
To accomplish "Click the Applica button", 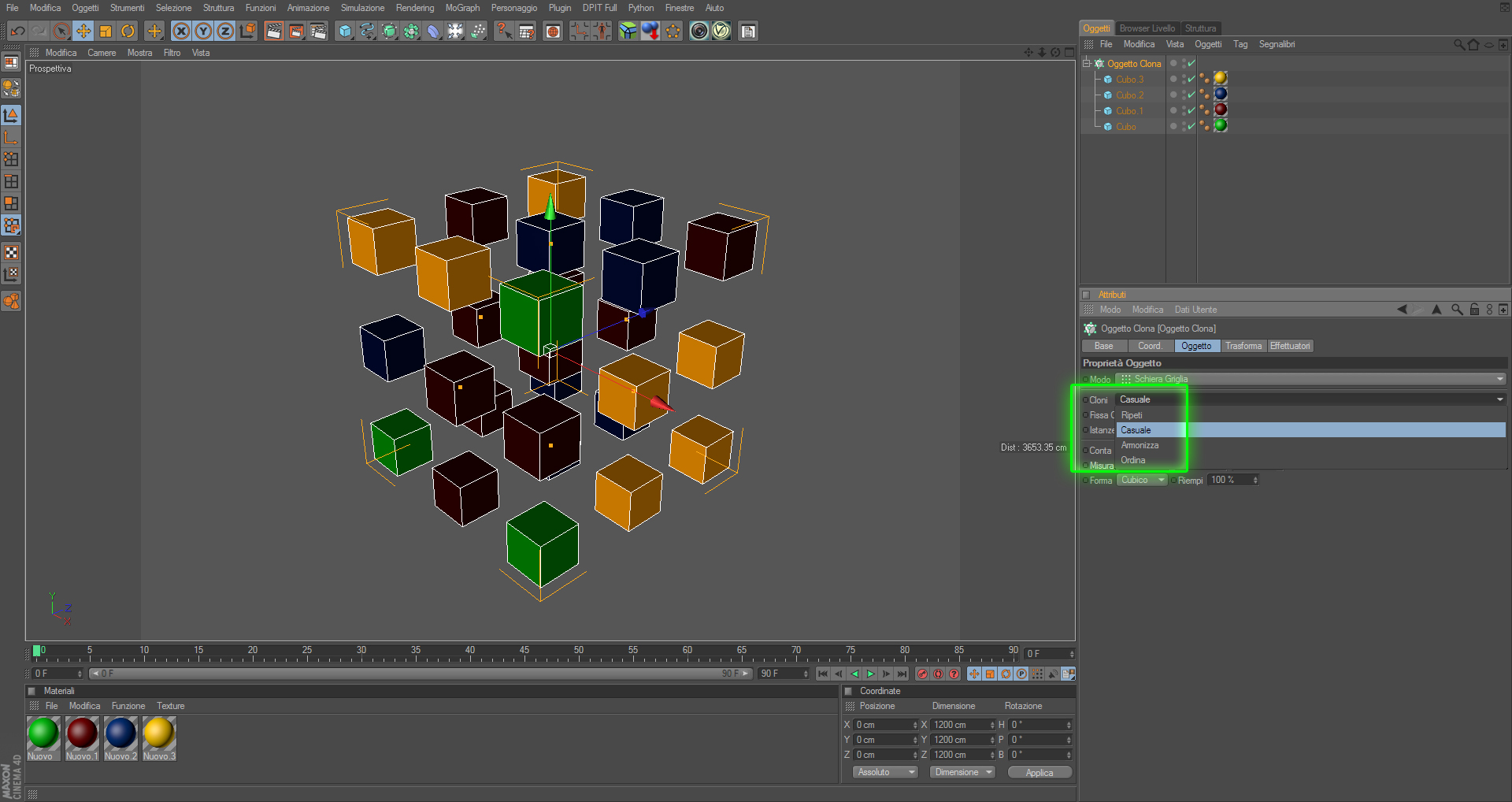I will (1039, 773).
